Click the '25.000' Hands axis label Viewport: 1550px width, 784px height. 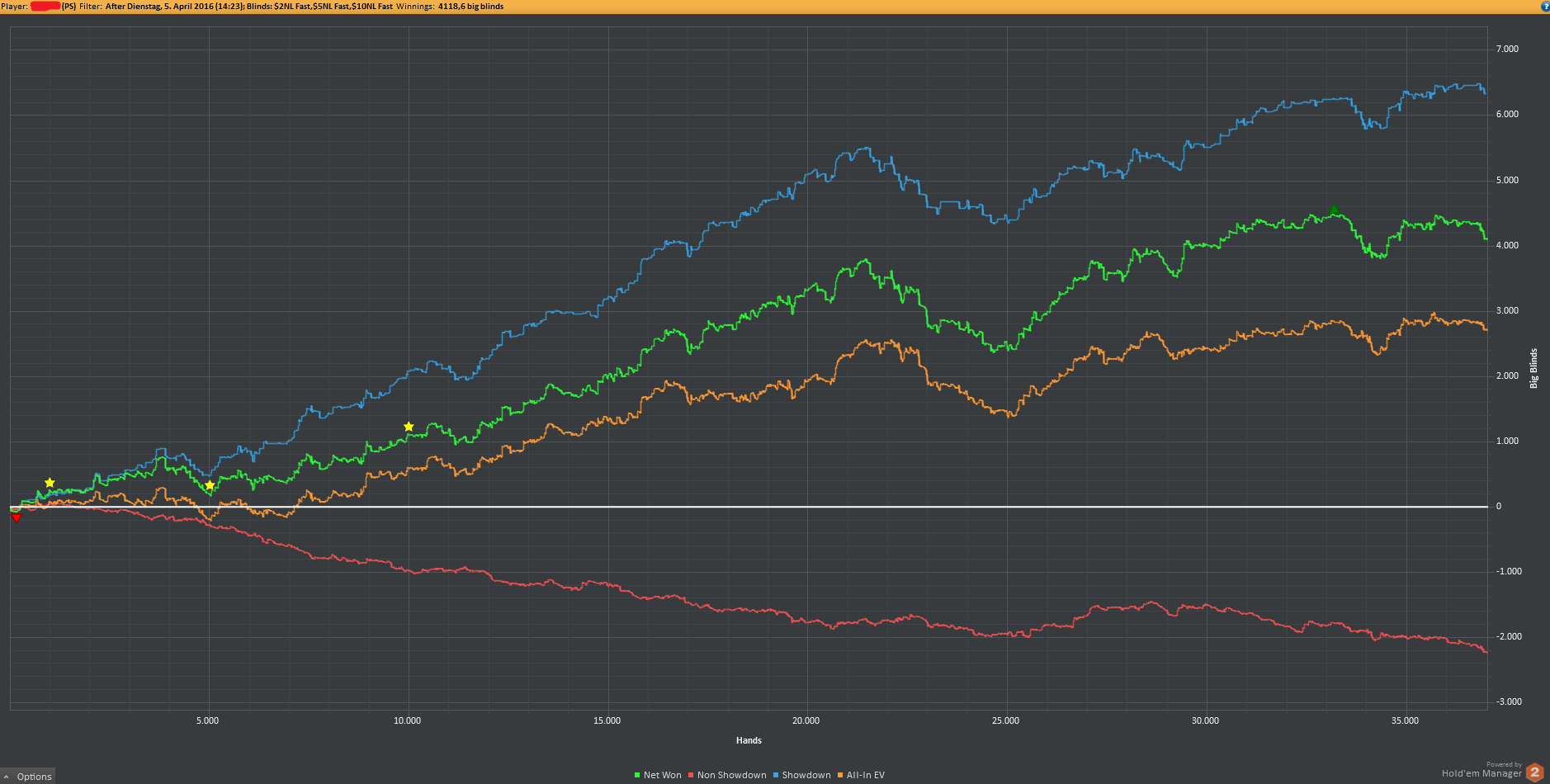1005,720
